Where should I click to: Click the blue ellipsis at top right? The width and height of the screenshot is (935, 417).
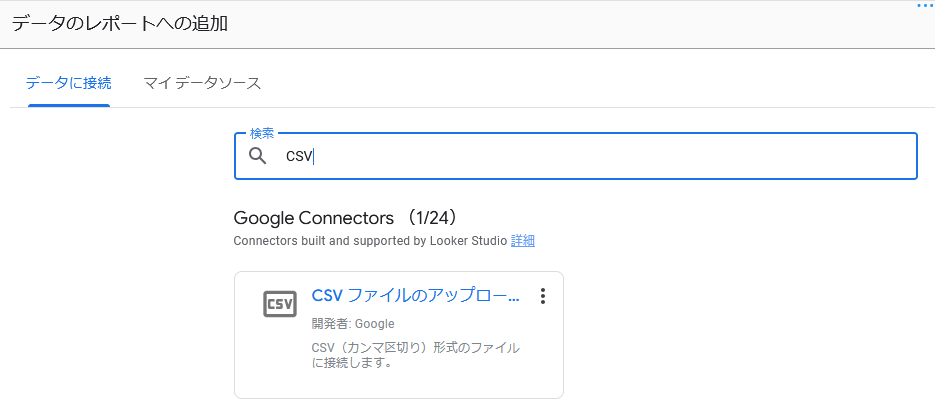click(x=925, y=6)
